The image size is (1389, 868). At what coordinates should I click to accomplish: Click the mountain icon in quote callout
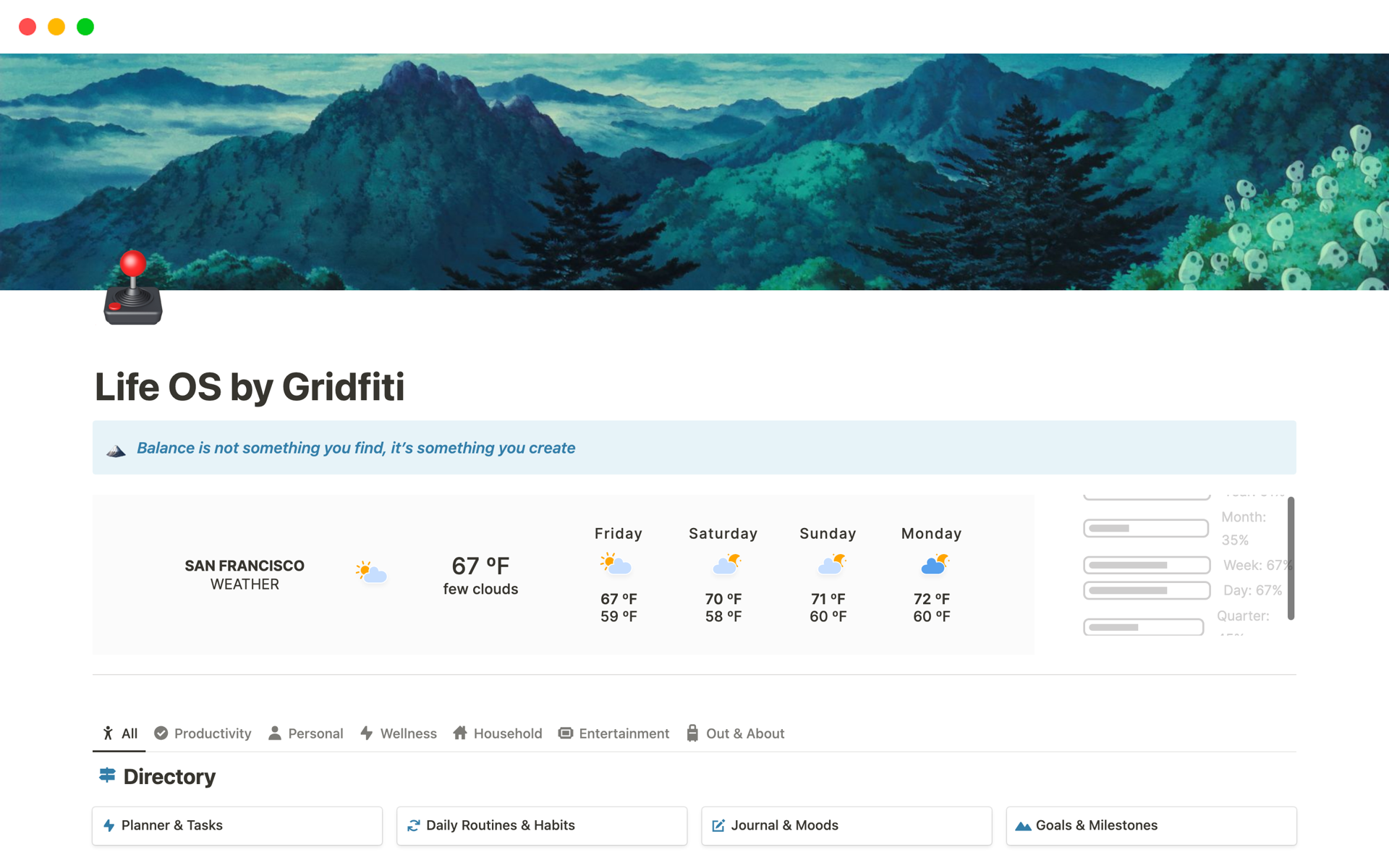pyautogui.click(x=116, y=451)
